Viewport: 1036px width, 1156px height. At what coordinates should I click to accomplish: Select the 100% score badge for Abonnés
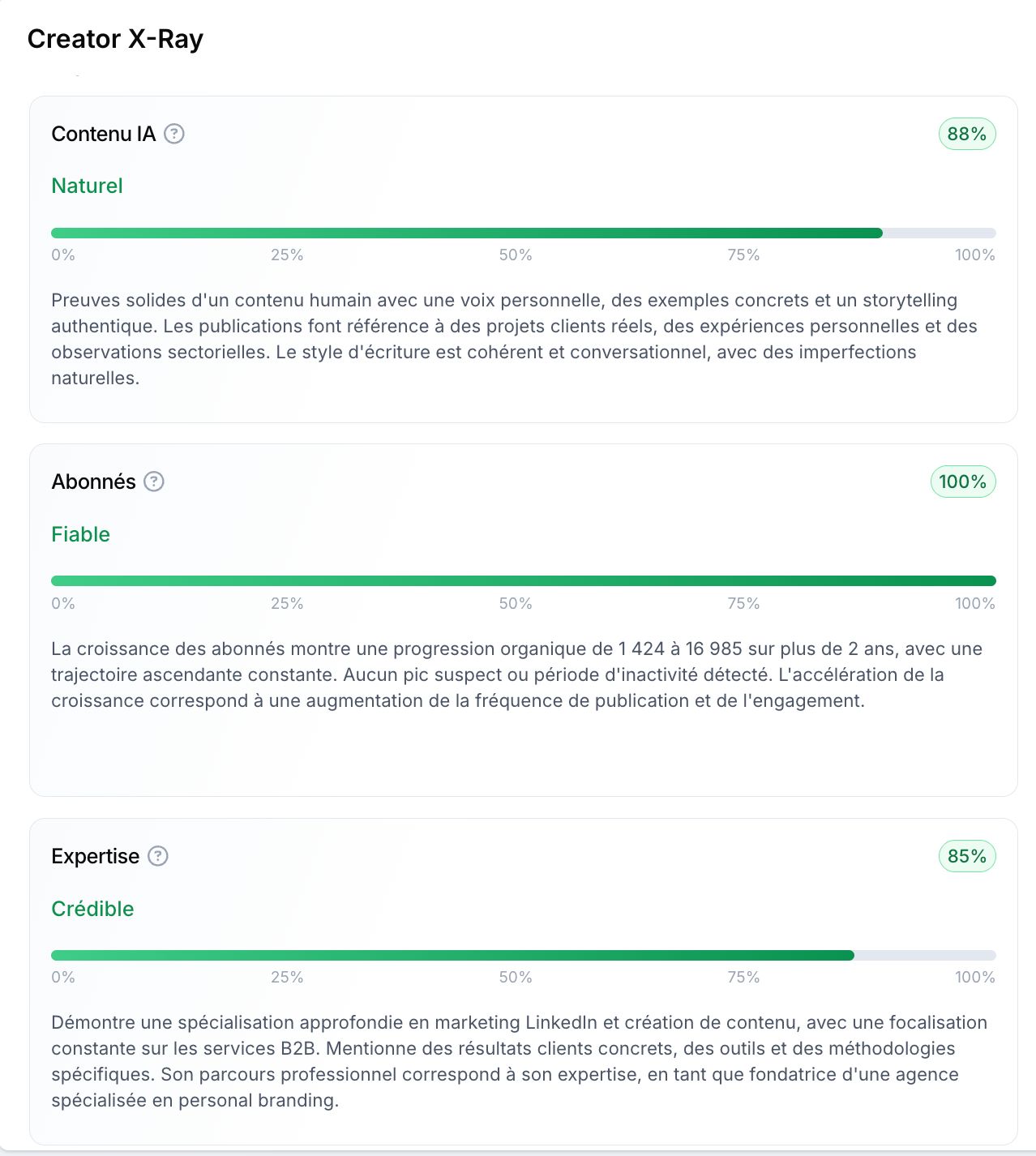(x=962, y=482)
